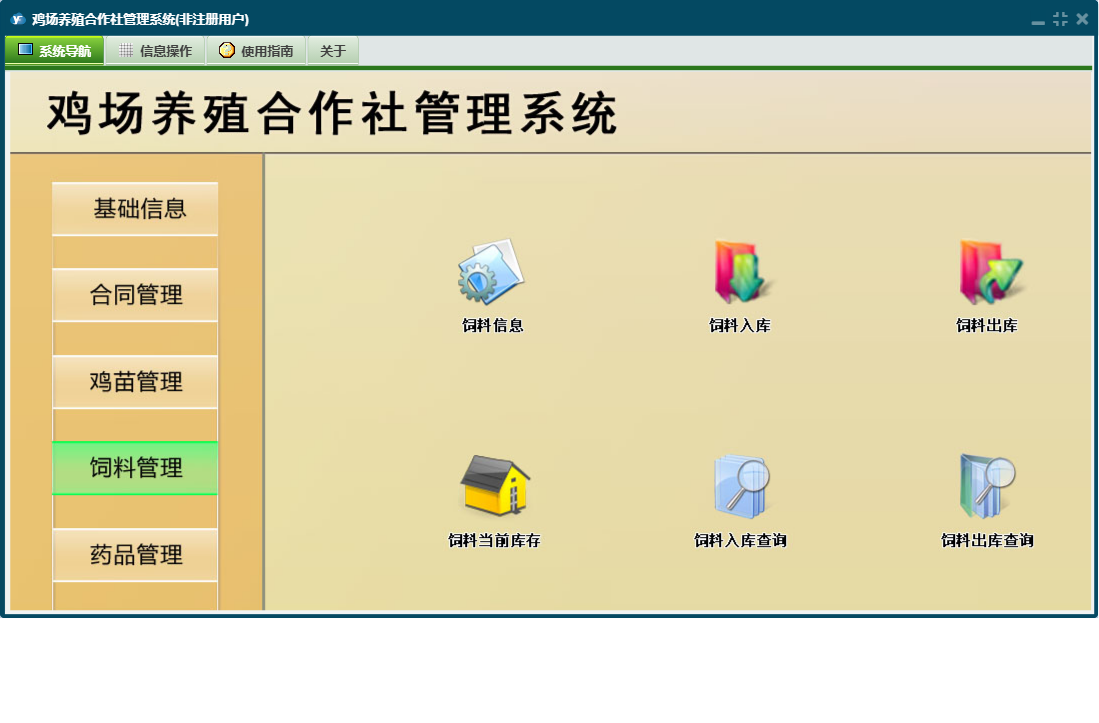Click the app logo in title bar
The height and width of the screenshot is (723, 1099).
point(18,19)
